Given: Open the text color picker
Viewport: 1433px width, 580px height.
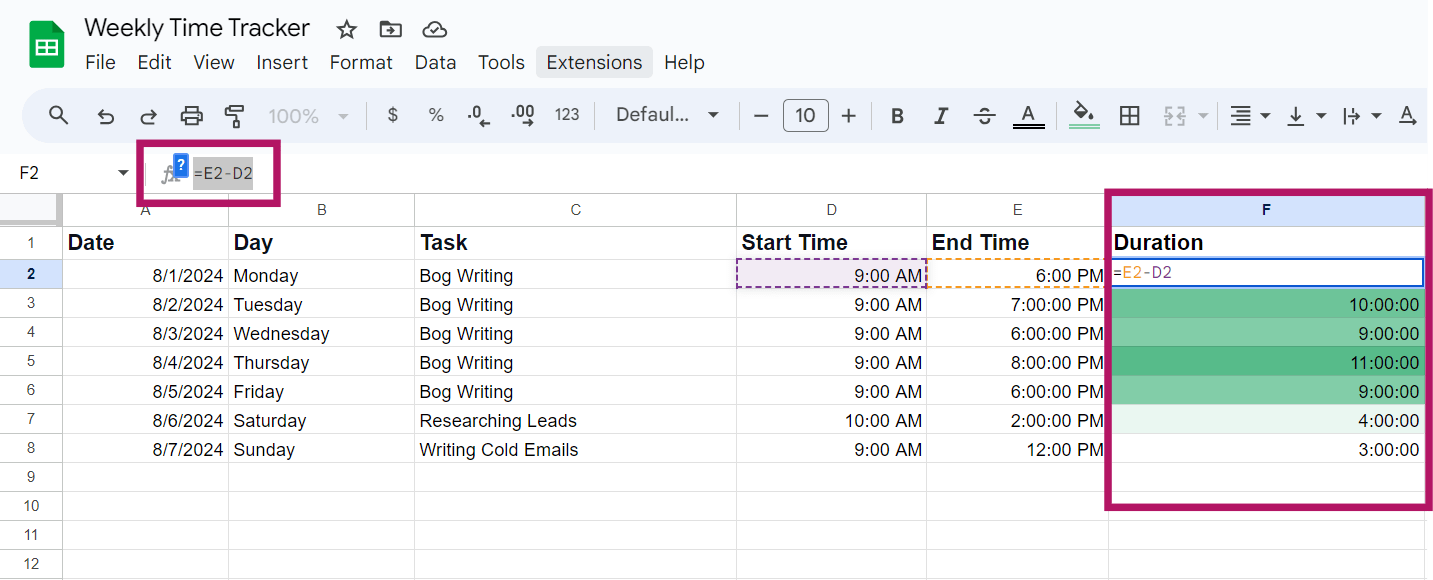Looking at the screenshot, I should [x=1028, y=115].
